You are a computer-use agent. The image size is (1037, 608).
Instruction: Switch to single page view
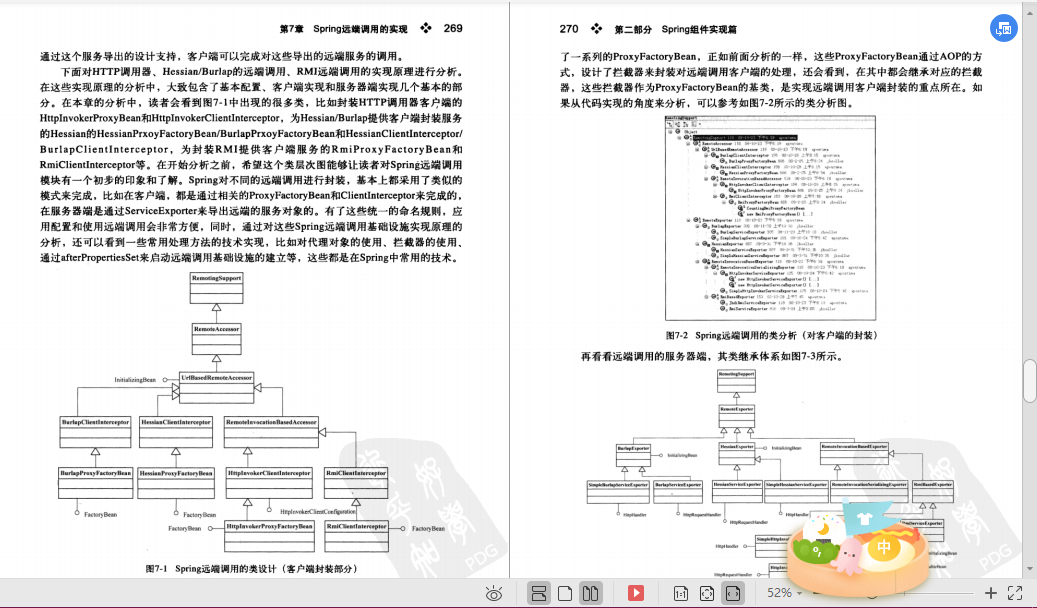[565, 593]
